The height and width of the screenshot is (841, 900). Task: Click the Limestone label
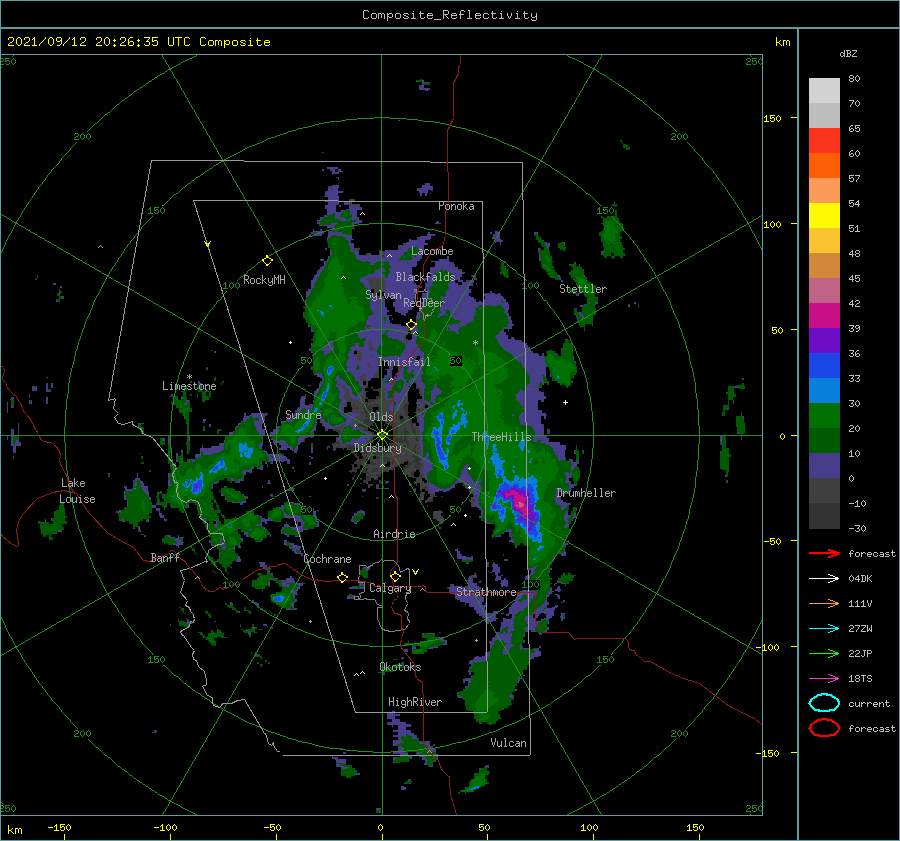(189, 386)
